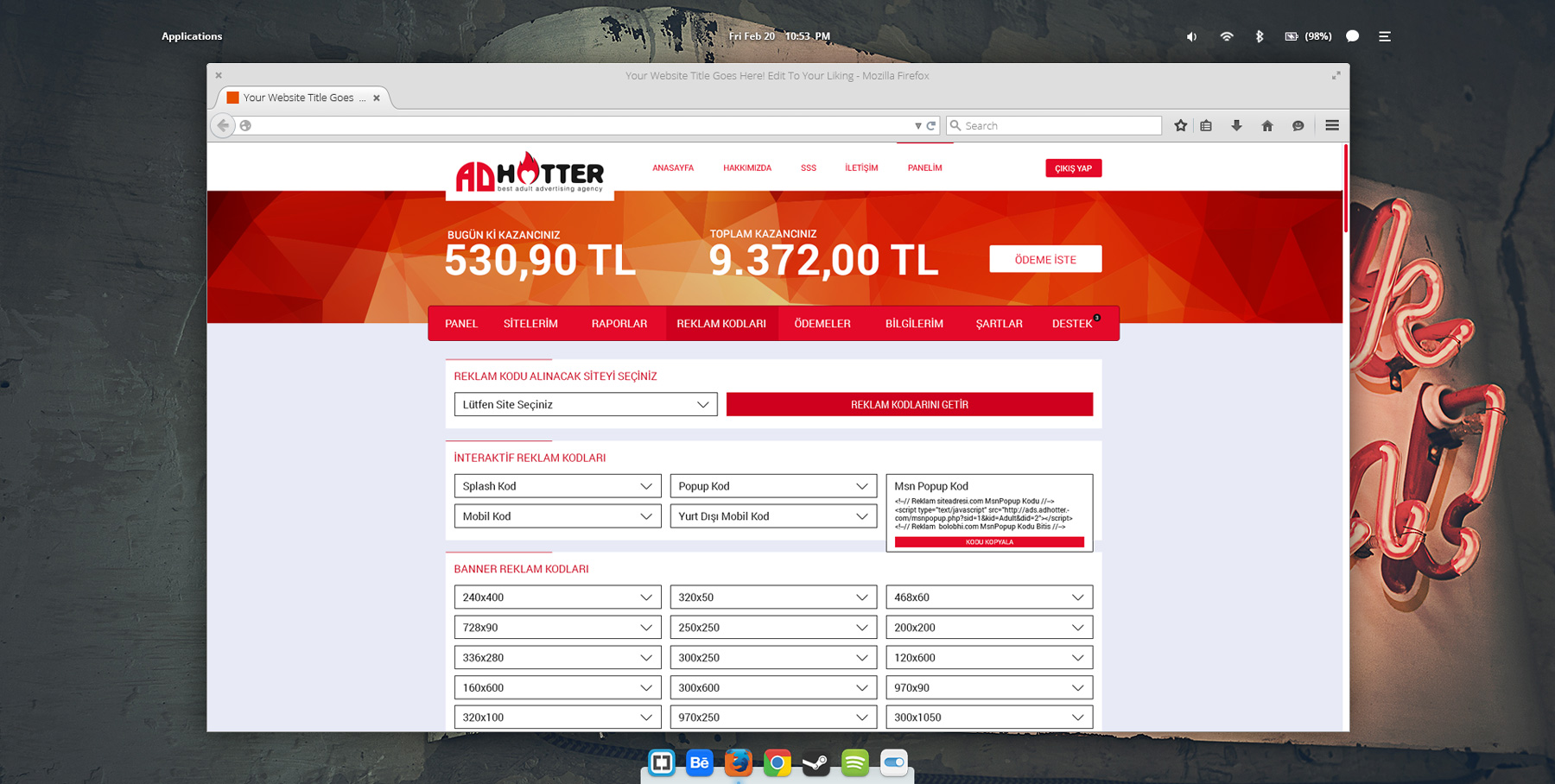Bookmark this page with the star icon
Image resolution: width=1555 pixels, height=784 pixels.
point(1181,125)
